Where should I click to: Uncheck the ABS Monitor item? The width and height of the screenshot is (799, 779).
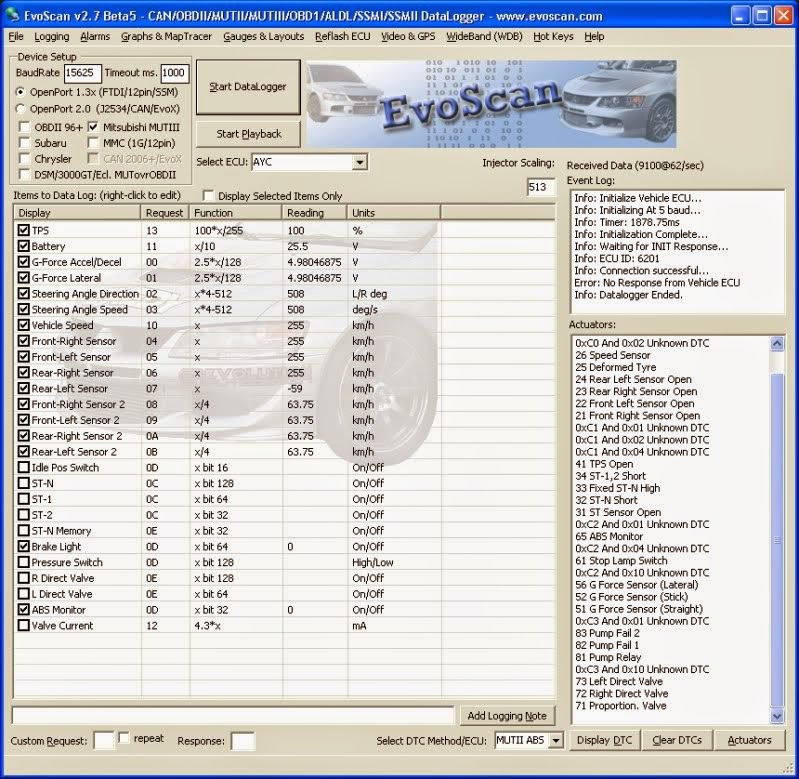pyautogui.click(x=23, y=609)
